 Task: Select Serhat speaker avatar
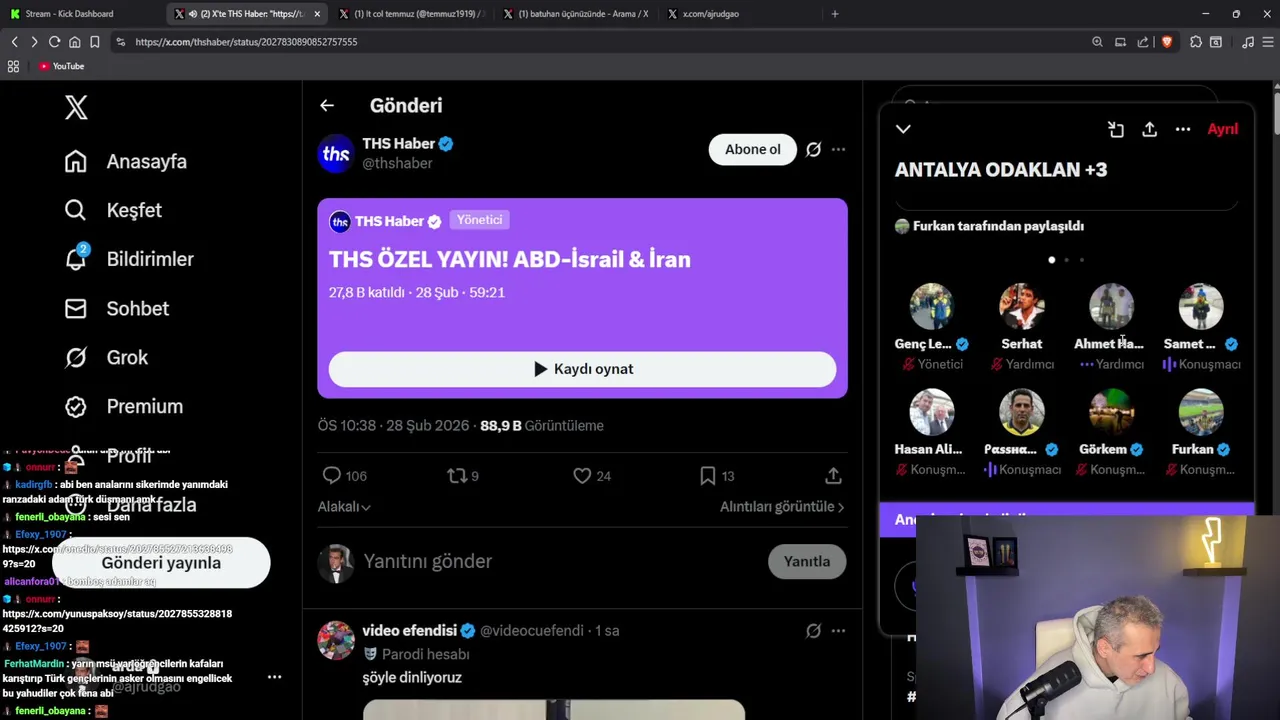(x=1021, y=306)
